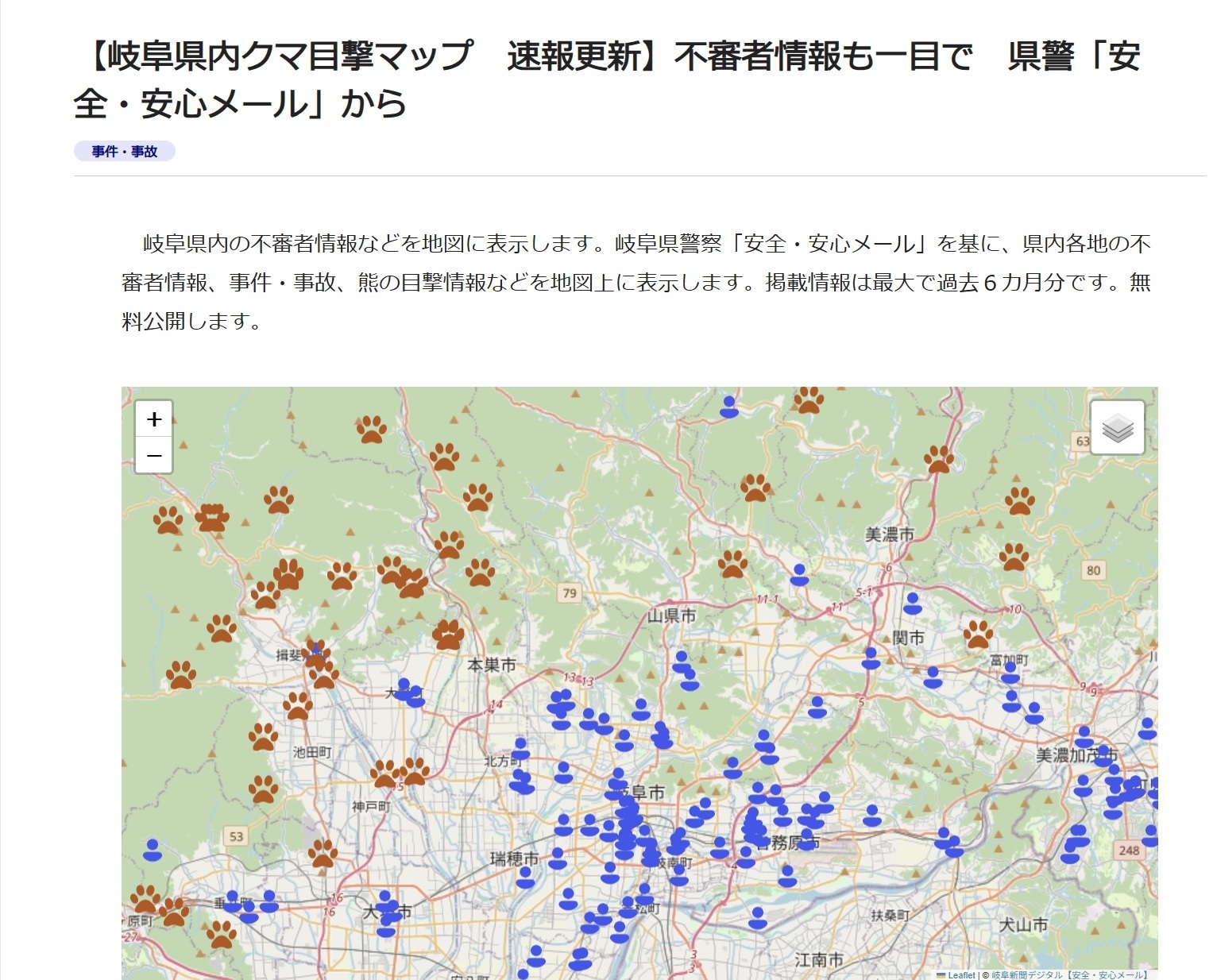The image size is (1217, 980).
Task: Click the bear paw marker left of 池田町 label
Action: [x=263, y=736]
